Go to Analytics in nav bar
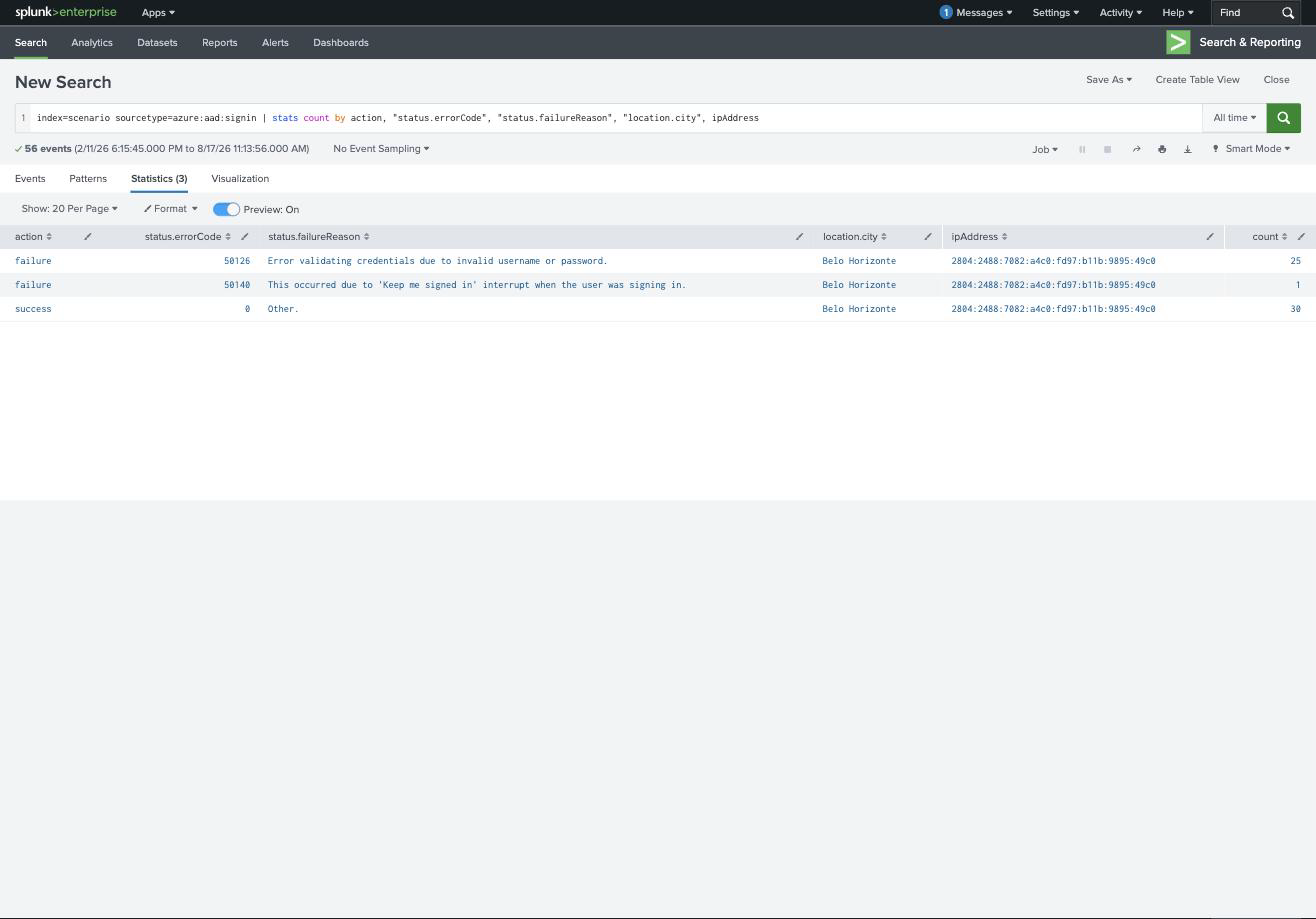This screenshot has width=1316, height=919. click(x=92, y=43)
